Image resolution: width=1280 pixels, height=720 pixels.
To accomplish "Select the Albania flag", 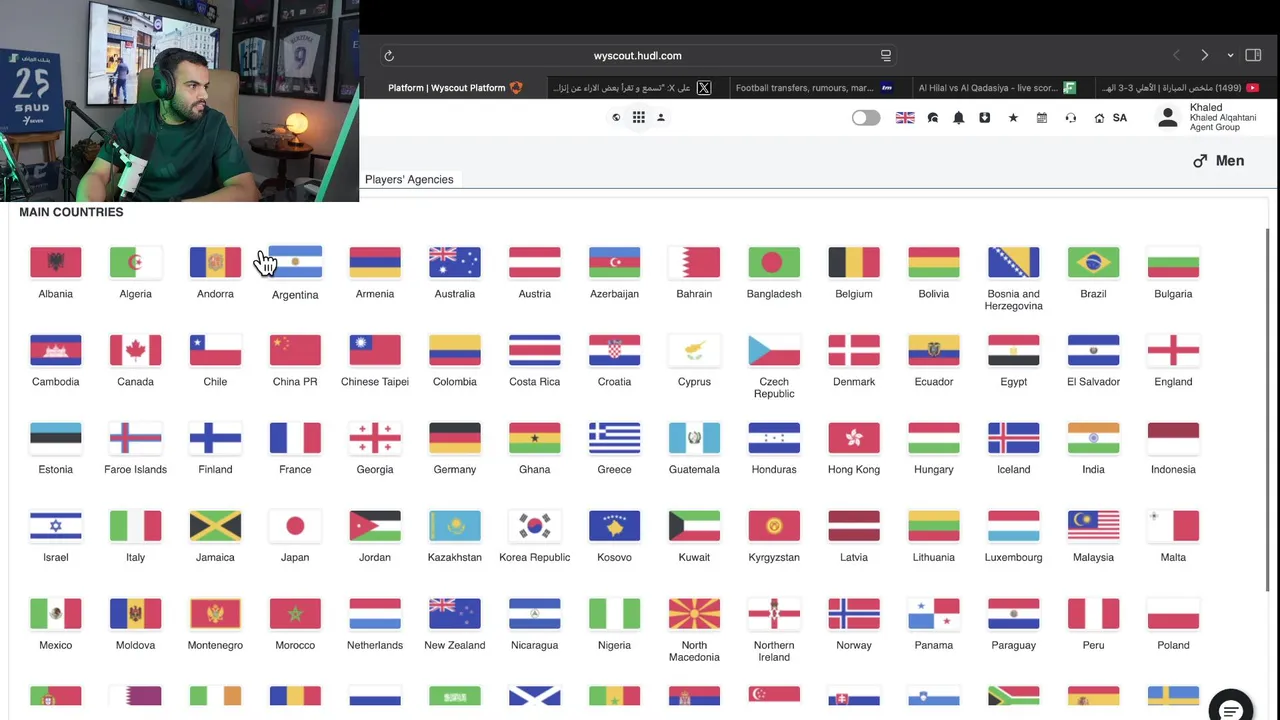I will [x=56, y=262].
